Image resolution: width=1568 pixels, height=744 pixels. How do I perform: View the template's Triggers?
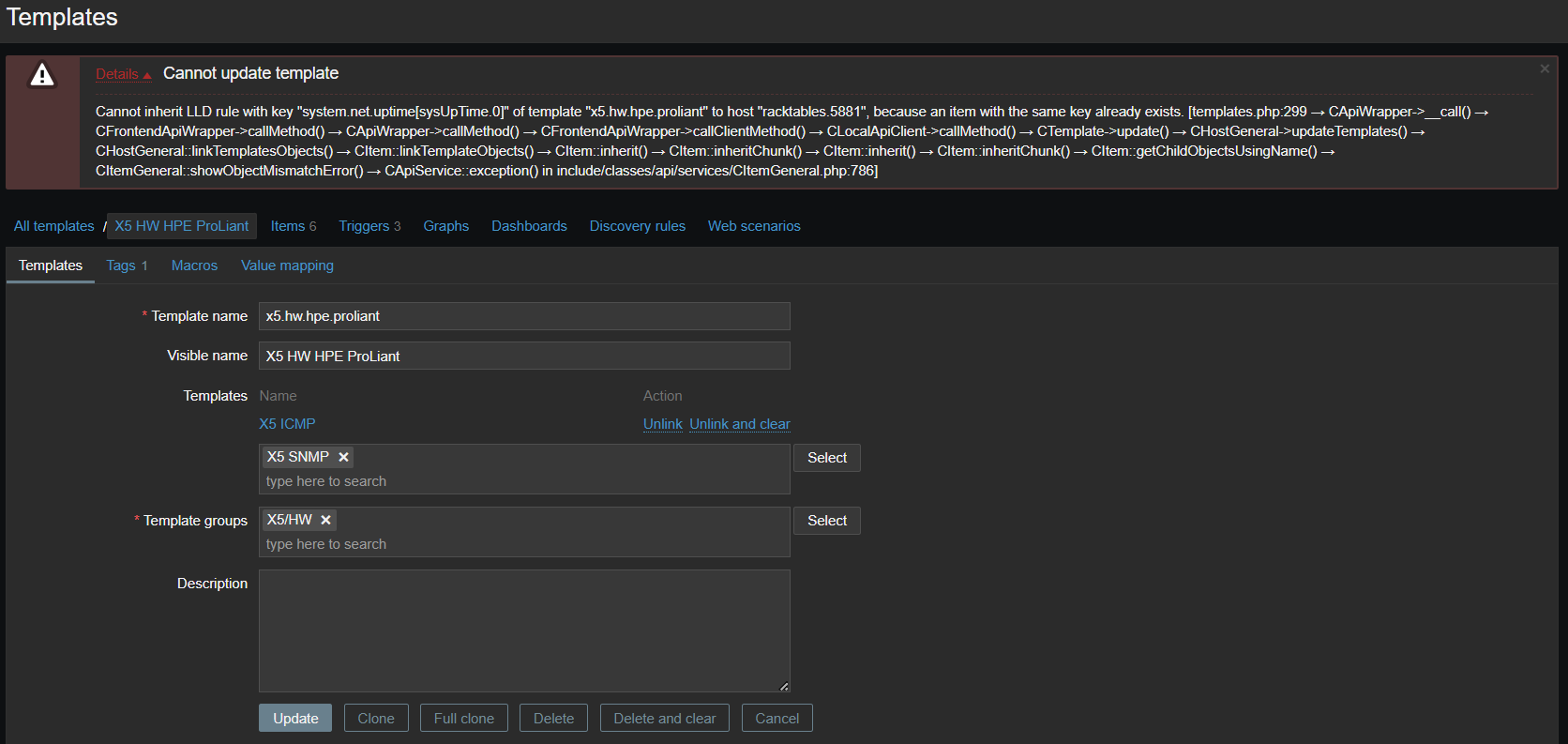pos(369,226)
